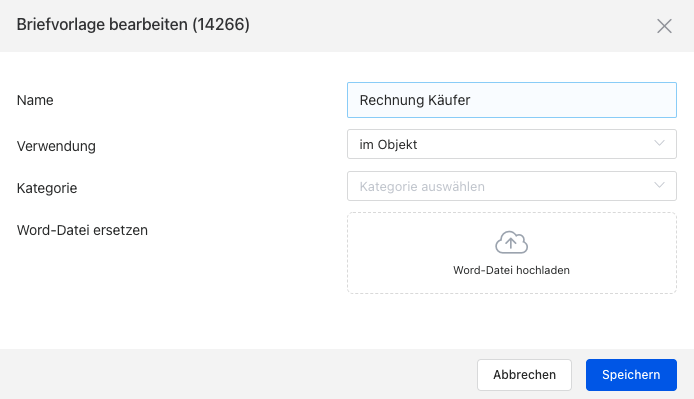The image size is (694, 399).
Task: Click the Verwendung field label
Action: coord(56,146)
